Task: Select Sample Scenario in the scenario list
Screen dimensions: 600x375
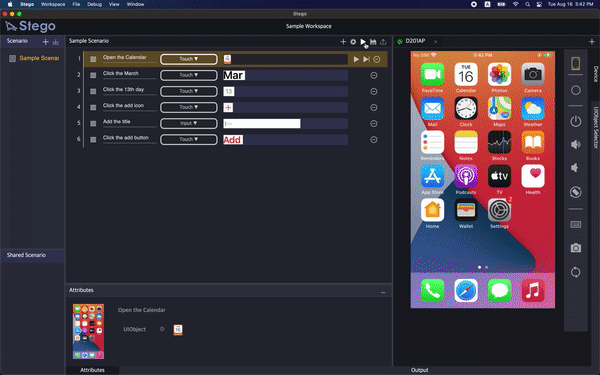Action: (39, 58)
